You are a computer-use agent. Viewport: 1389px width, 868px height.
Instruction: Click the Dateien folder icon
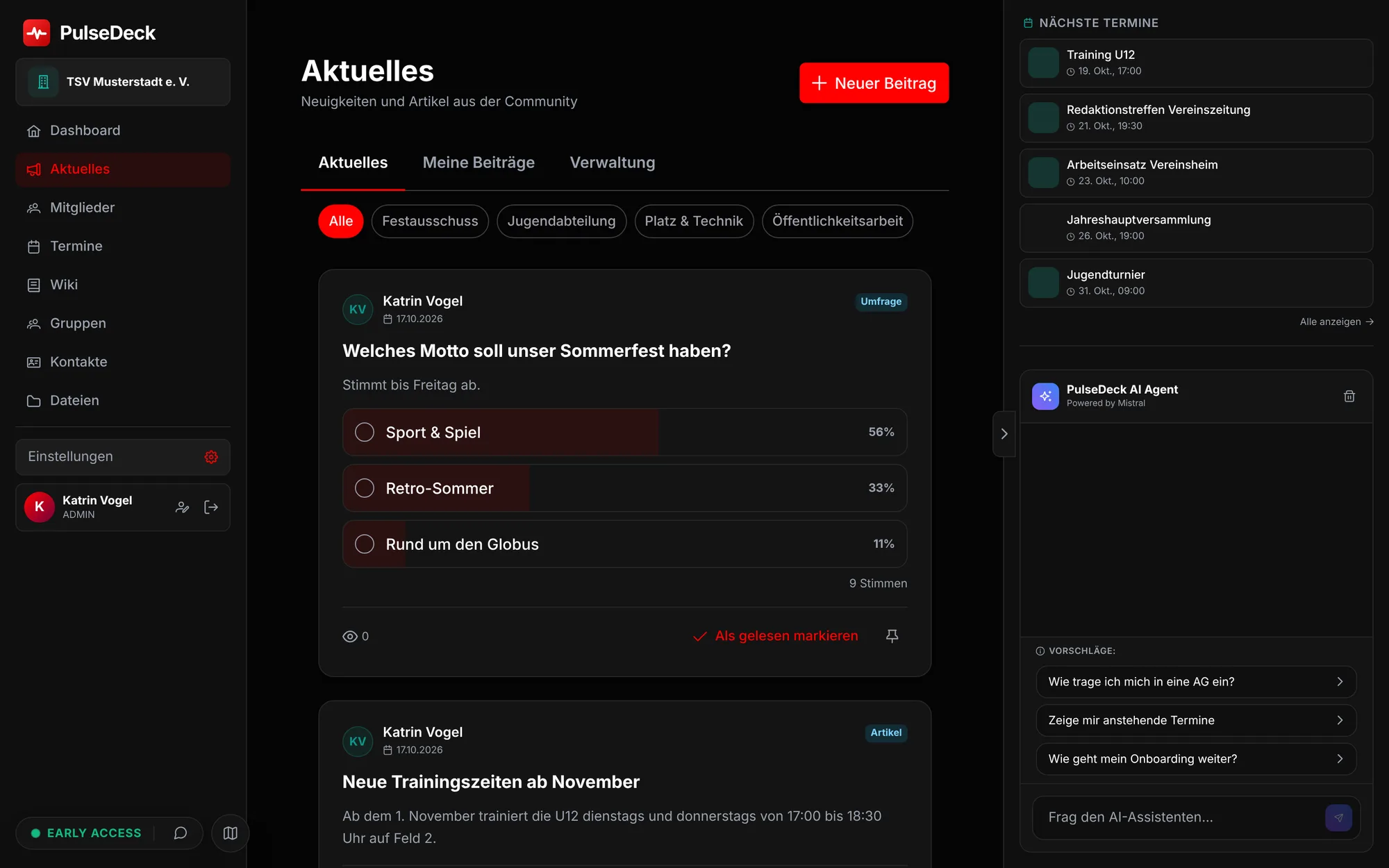click(33, 401)
